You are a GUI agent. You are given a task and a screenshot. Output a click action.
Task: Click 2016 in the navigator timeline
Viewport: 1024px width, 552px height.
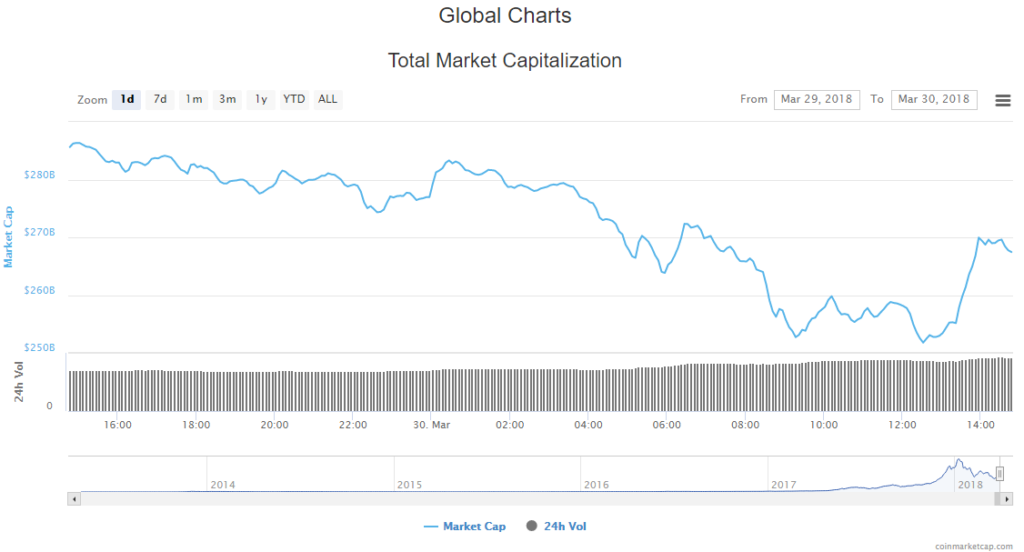tap(597, 484)
